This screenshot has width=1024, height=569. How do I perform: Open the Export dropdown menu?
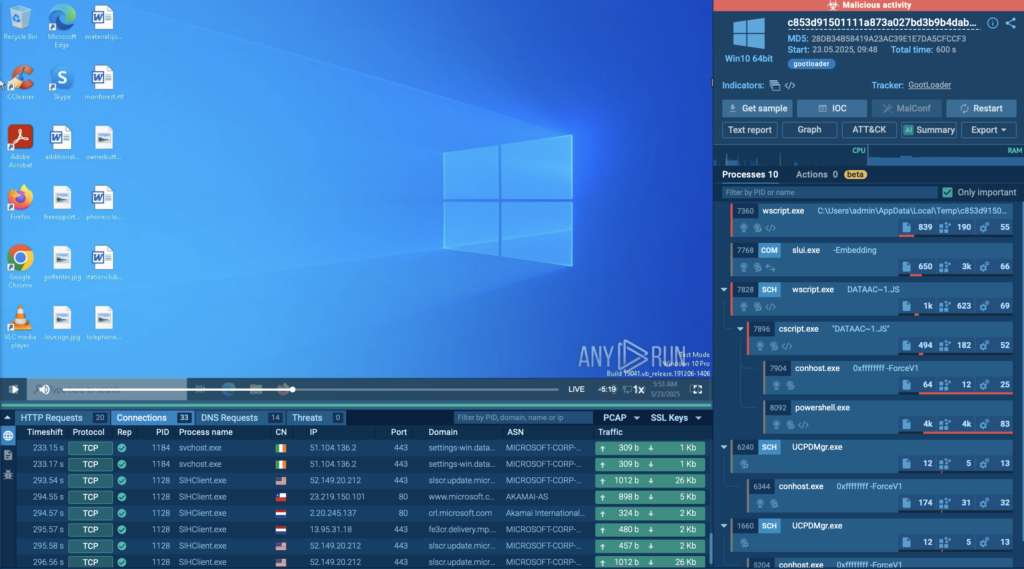coord(988,130)
